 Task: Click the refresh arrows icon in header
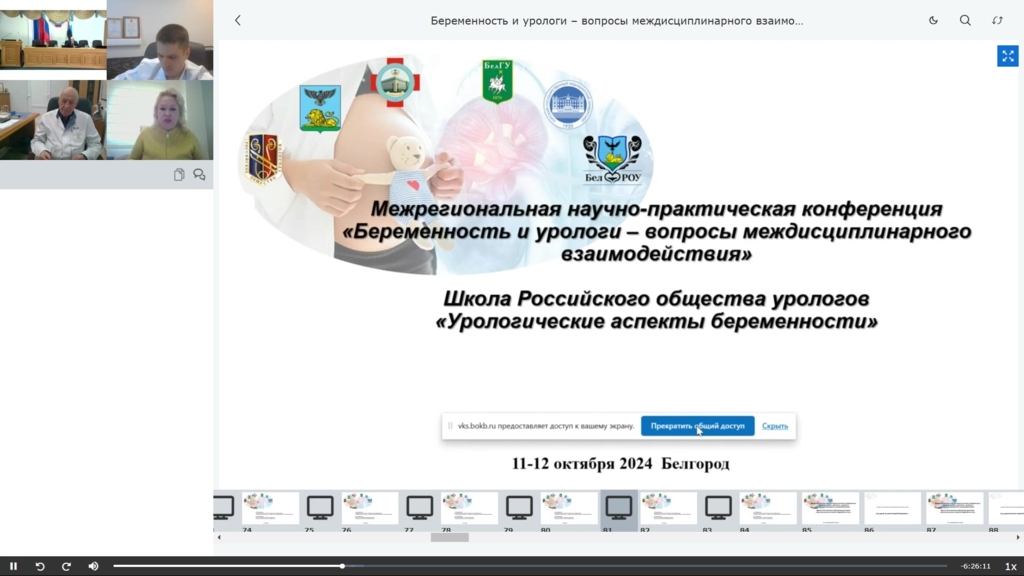997,20
